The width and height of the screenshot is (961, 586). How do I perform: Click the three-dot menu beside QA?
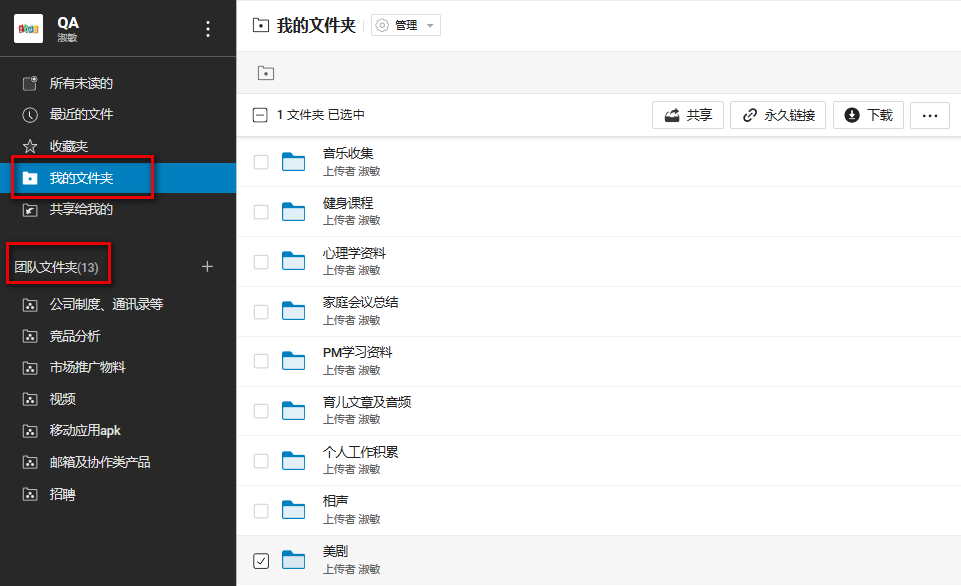pos(207,29)
